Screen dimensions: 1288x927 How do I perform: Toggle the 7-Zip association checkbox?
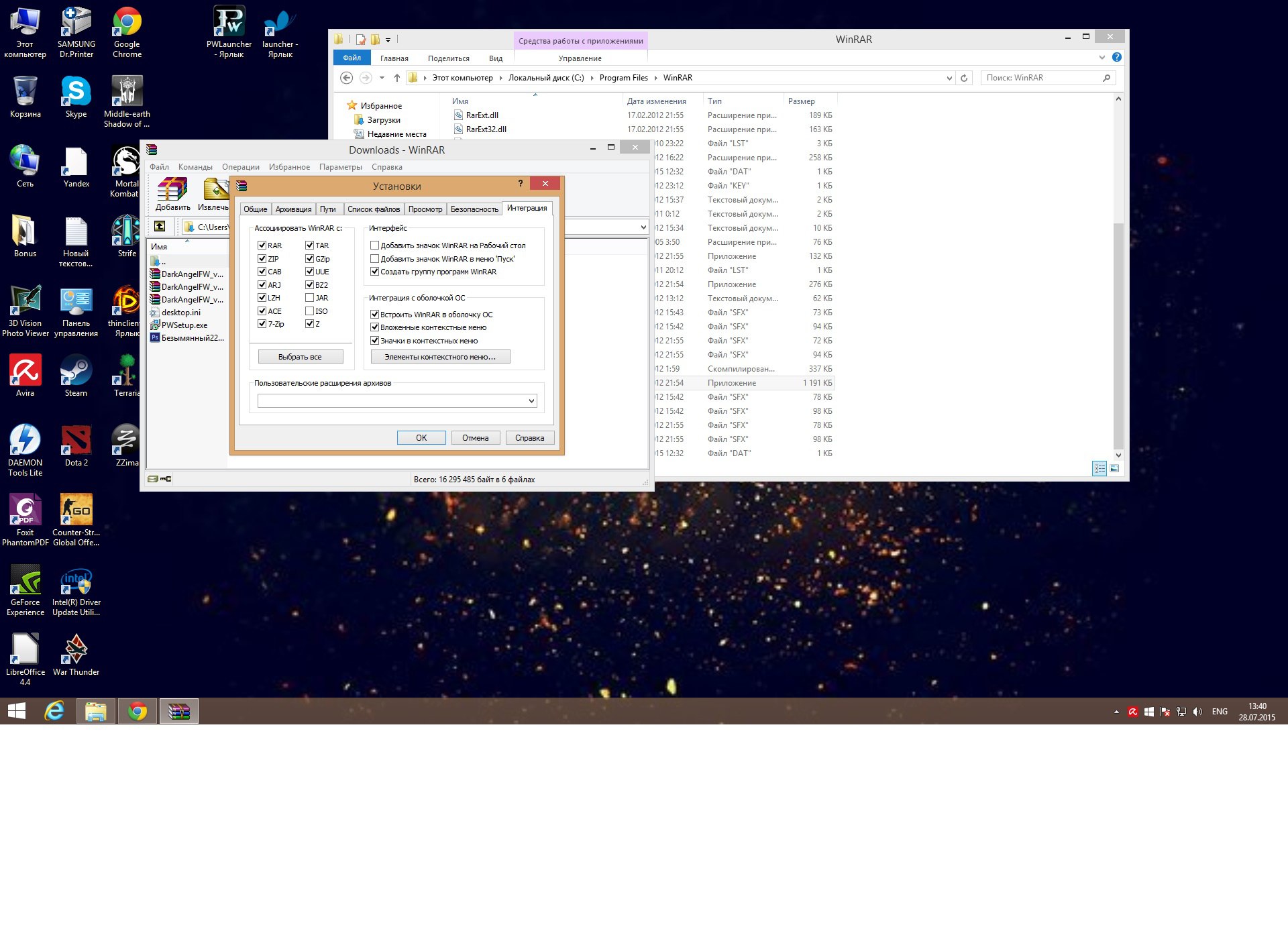click(x=262, y=324)
